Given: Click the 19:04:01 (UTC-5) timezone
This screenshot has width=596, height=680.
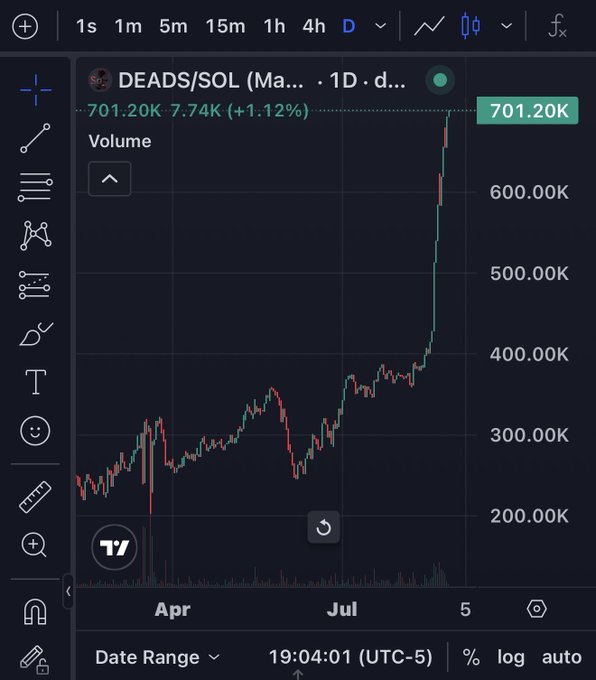Looking at the screenshot, I should (350, 657).
